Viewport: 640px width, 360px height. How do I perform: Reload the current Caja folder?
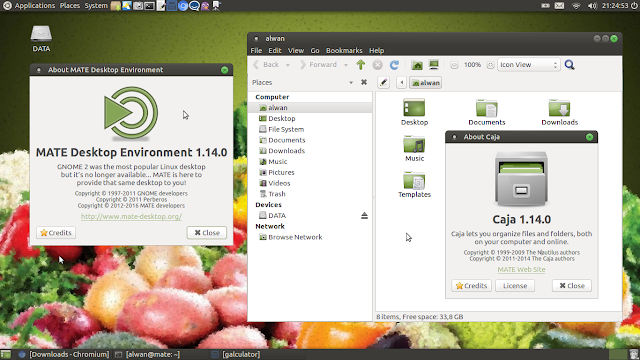pyautogui.click(x=394, y=64)
